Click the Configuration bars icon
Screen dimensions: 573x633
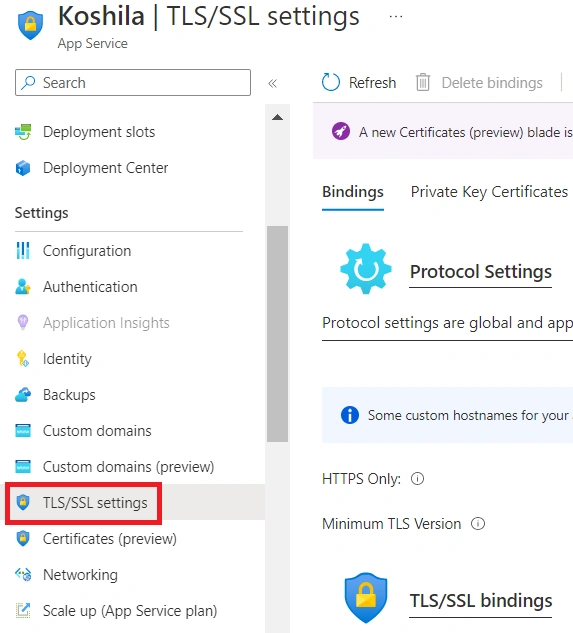tap(23, 250)
